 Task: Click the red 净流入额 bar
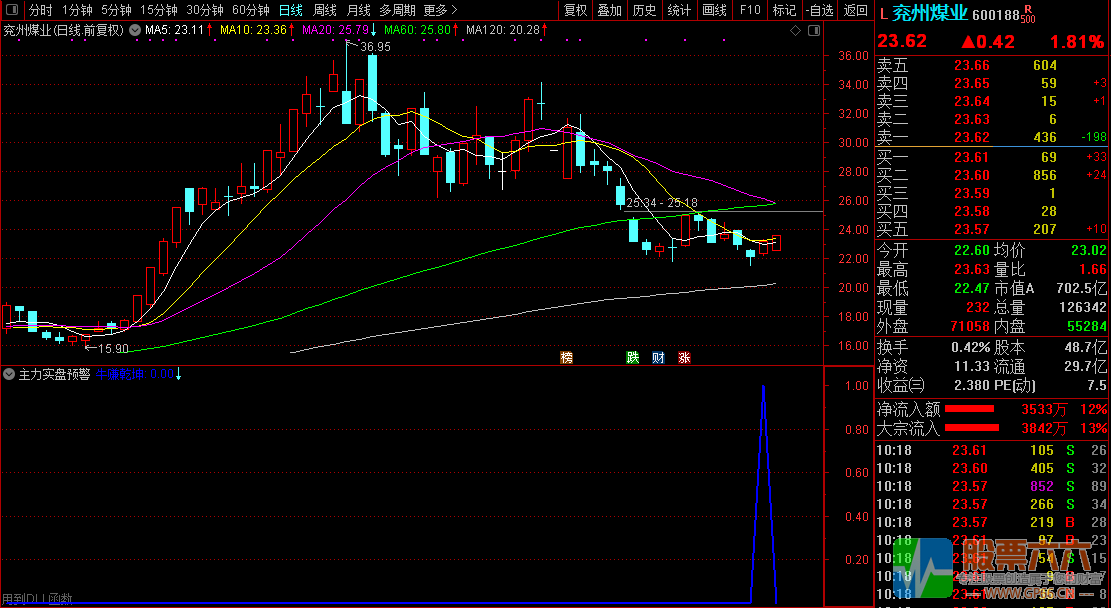click(x=969, y=409)
